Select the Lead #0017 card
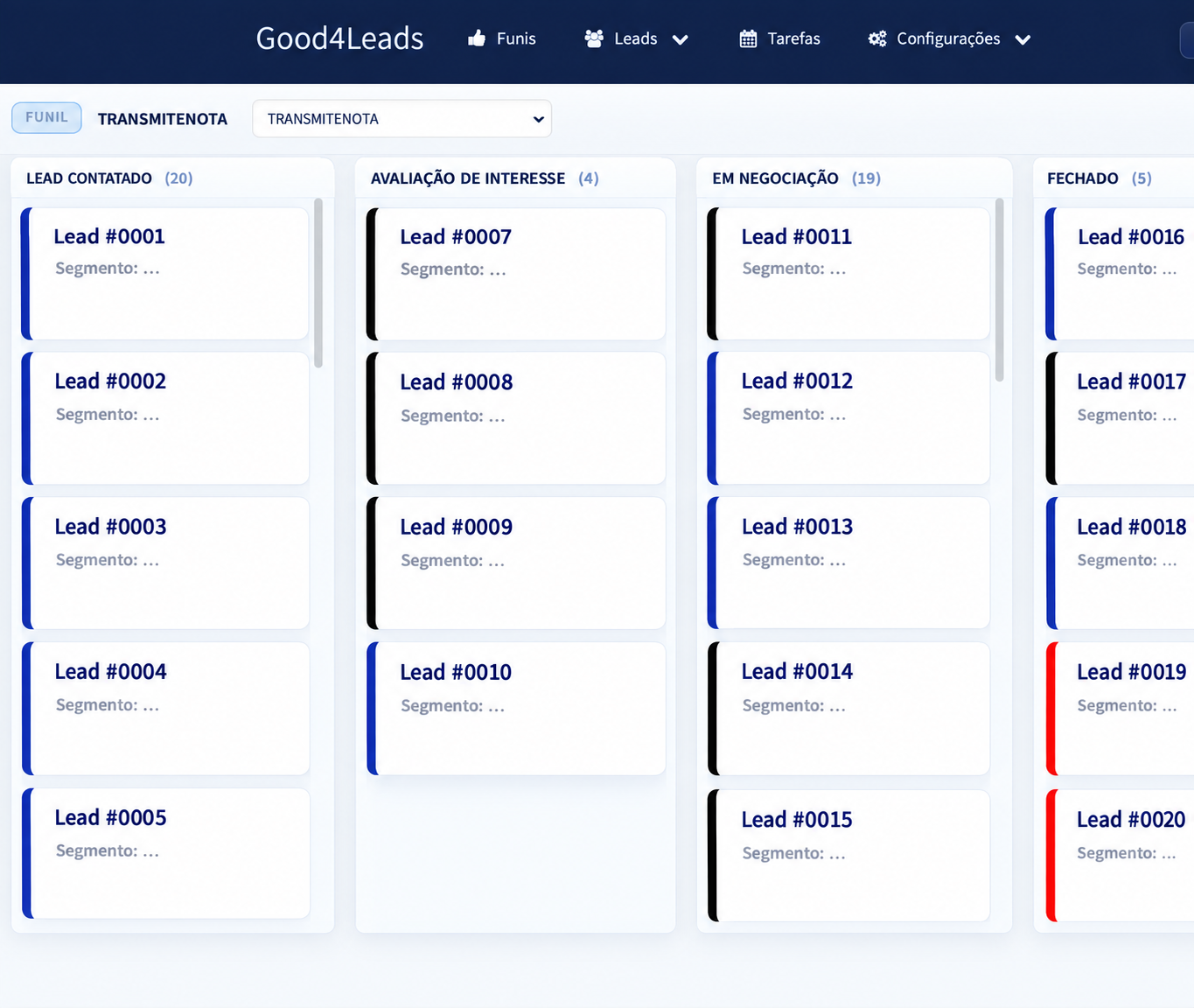Image resolution: width=1194 pixels, height=1008 pixels. [x=1120, y=418]
